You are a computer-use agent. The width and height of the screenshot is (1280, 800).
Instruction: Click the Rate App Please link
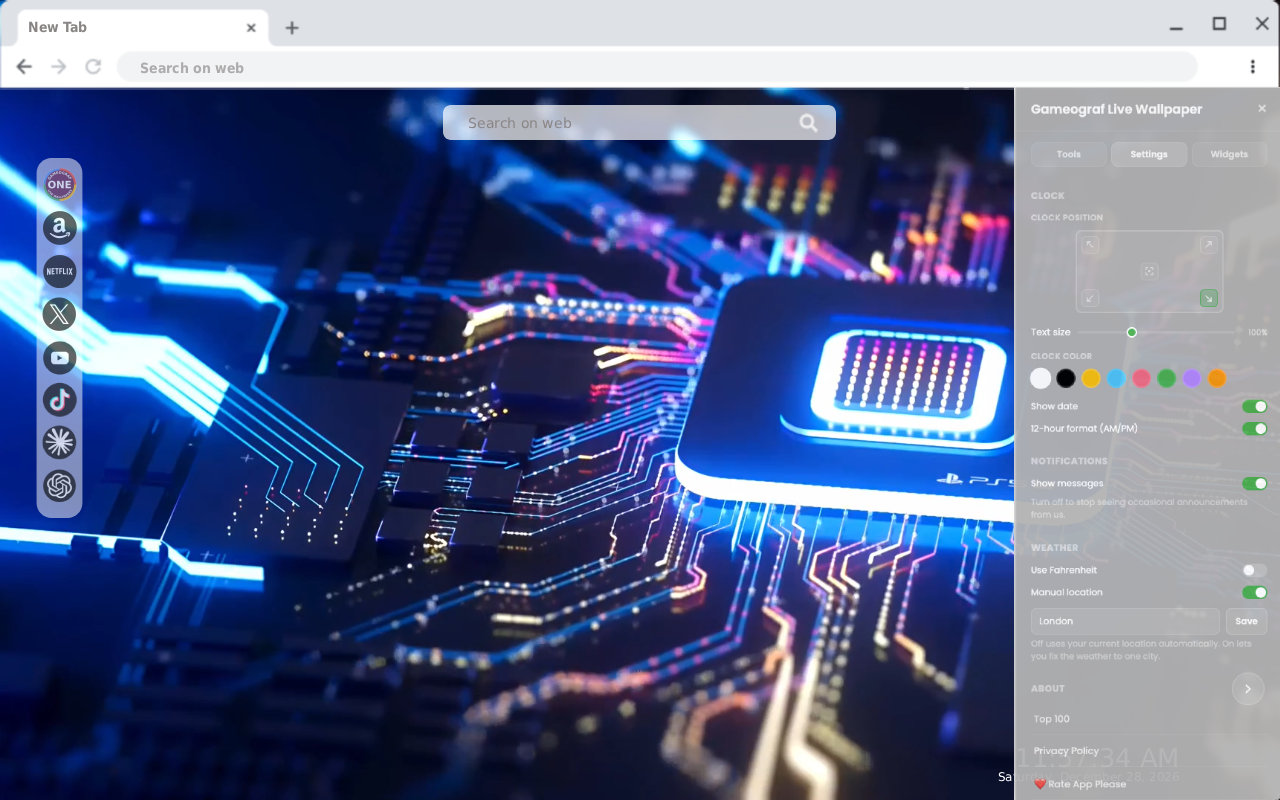coord(1080,784)
